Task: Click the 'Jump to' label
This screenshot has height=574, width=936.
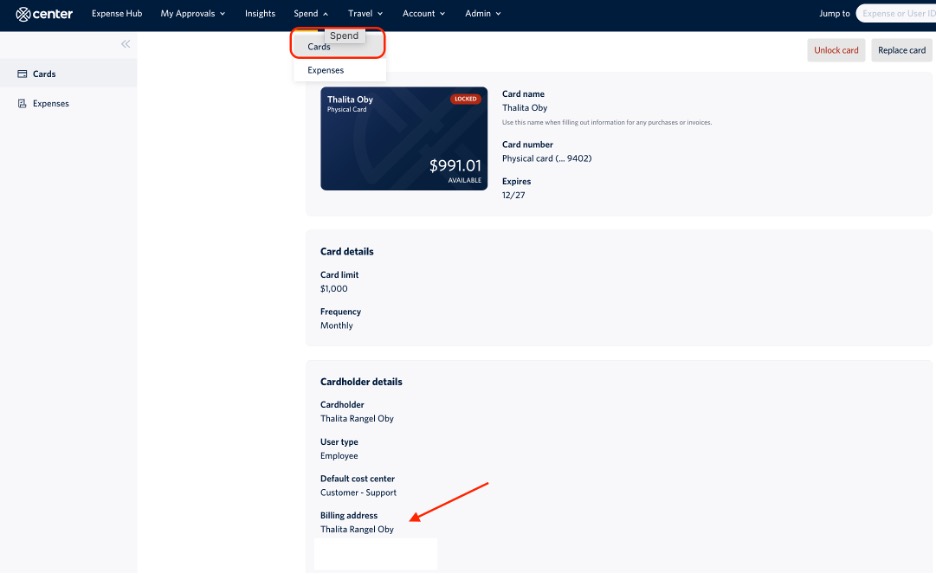Action: coord(835,14)
